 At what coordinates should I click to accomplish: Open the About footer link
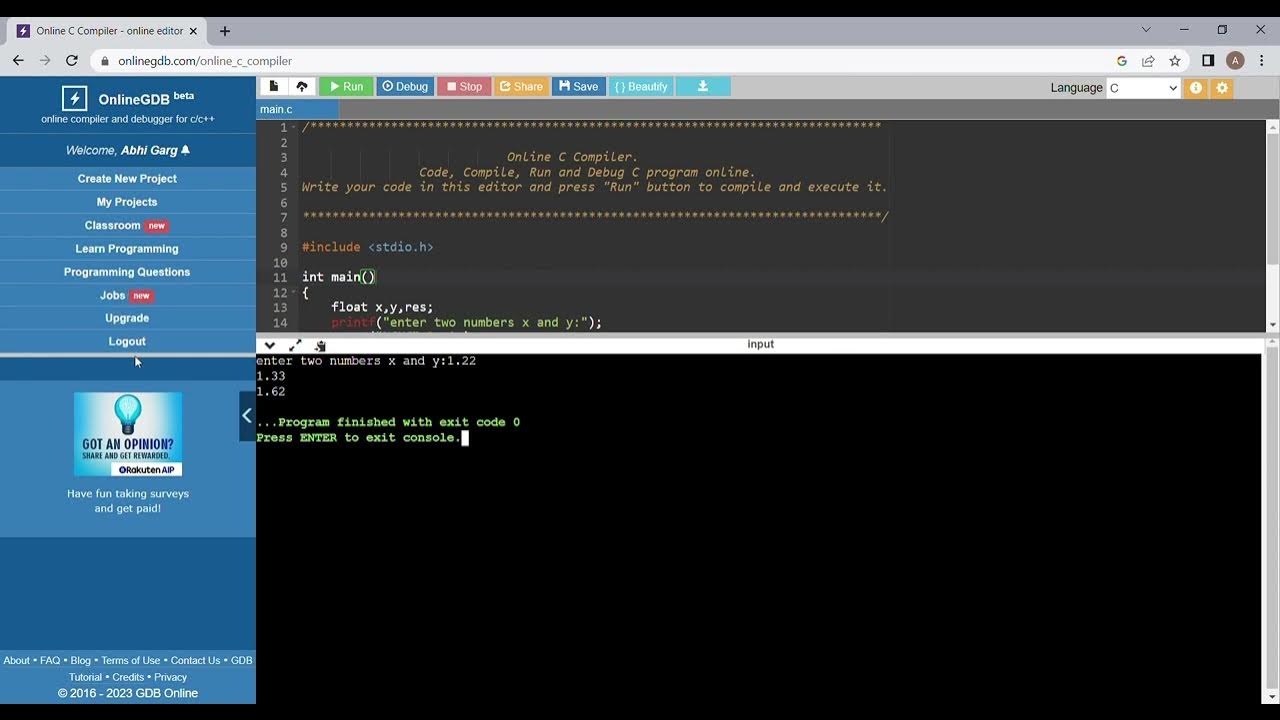(17, 660)
